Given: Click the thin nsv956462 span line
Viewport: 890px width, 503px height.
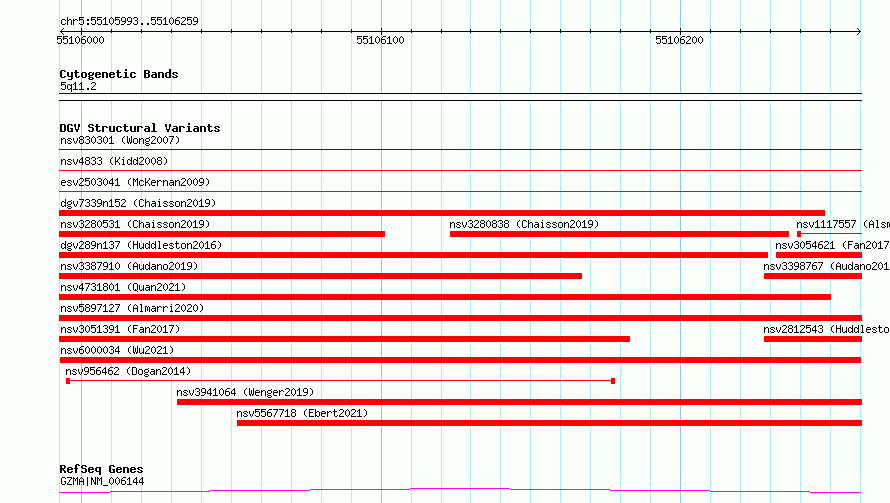Looking at the screenshot, I should (x=341, y=381).
